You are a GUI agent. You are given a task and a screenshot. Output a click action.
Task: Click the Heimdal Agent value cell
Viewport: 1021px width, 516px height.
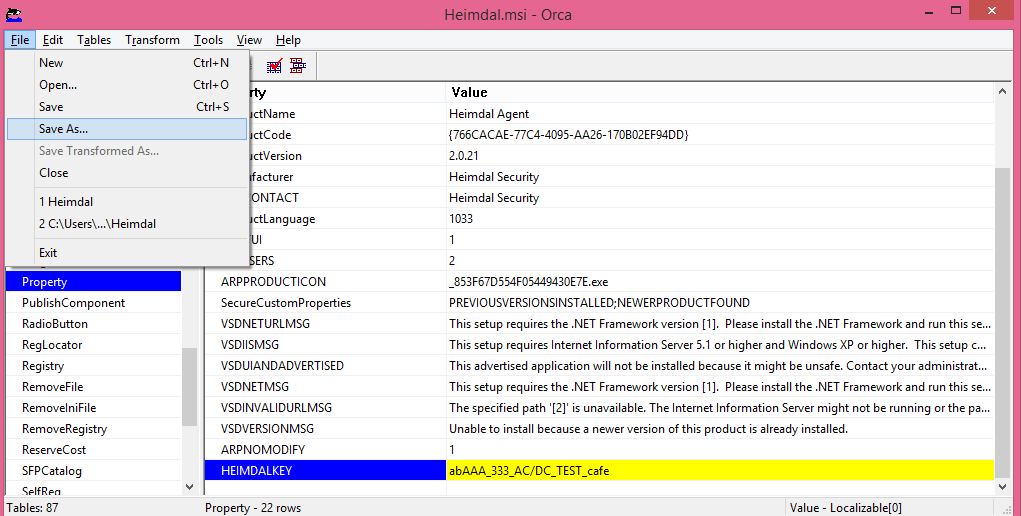pyautogui.click(x=720, y=113)
